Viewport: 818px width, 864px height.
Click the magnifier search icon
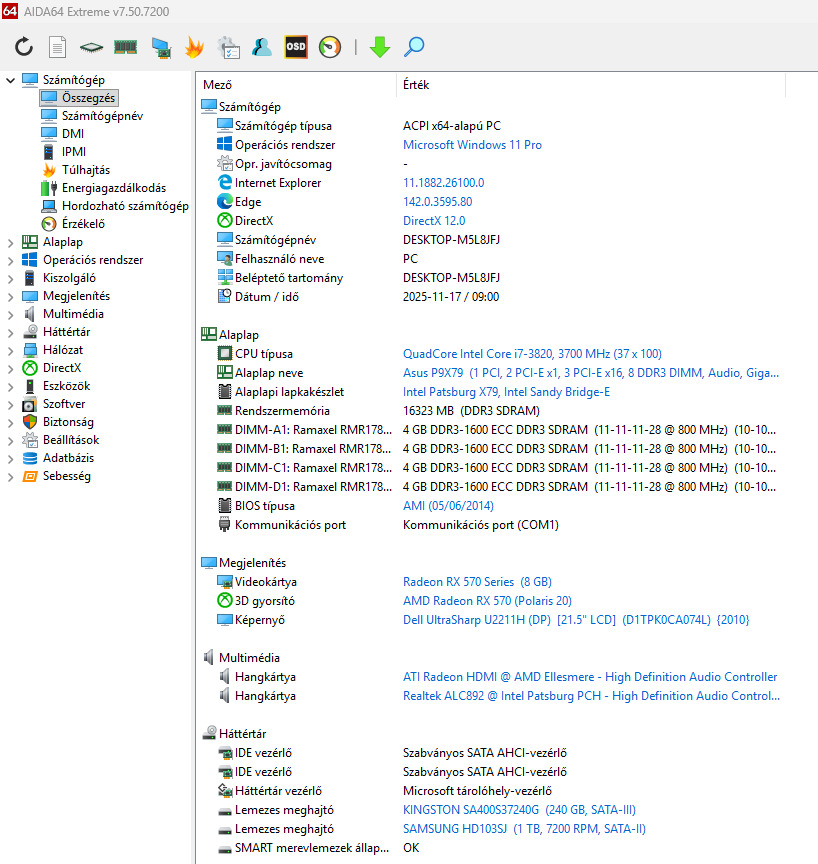[x=414, y=47]
